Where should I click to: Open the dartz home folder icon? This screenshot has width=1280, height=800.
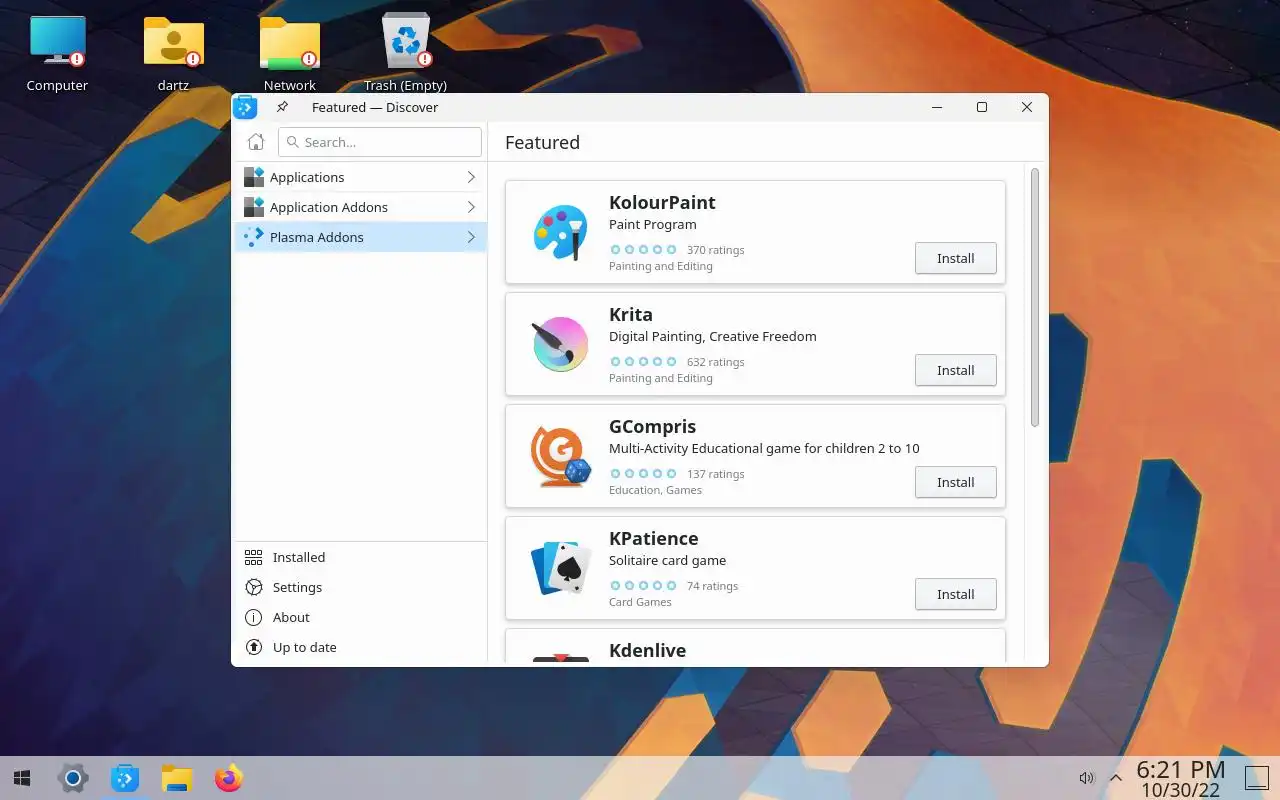(173, 41)
